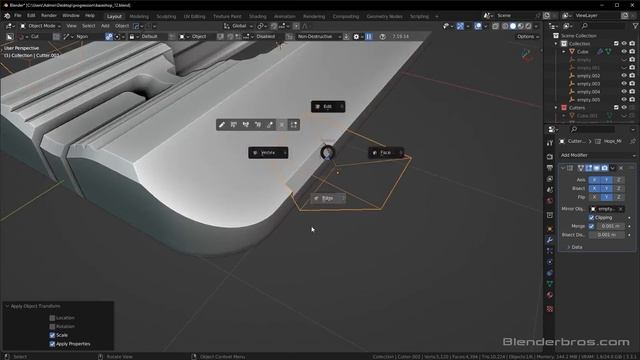The image size is (640, 360).
Task: Click the Vertex pie menu button
Action: [268, 153]
